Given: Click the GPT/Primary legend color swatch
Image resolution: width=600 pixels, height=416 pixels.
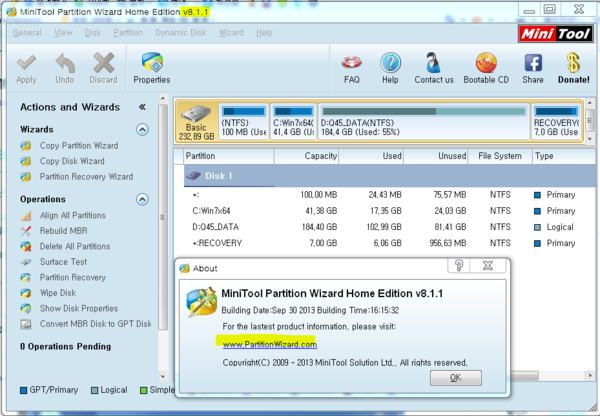Looking at the screenshot, I should [23, 390].
